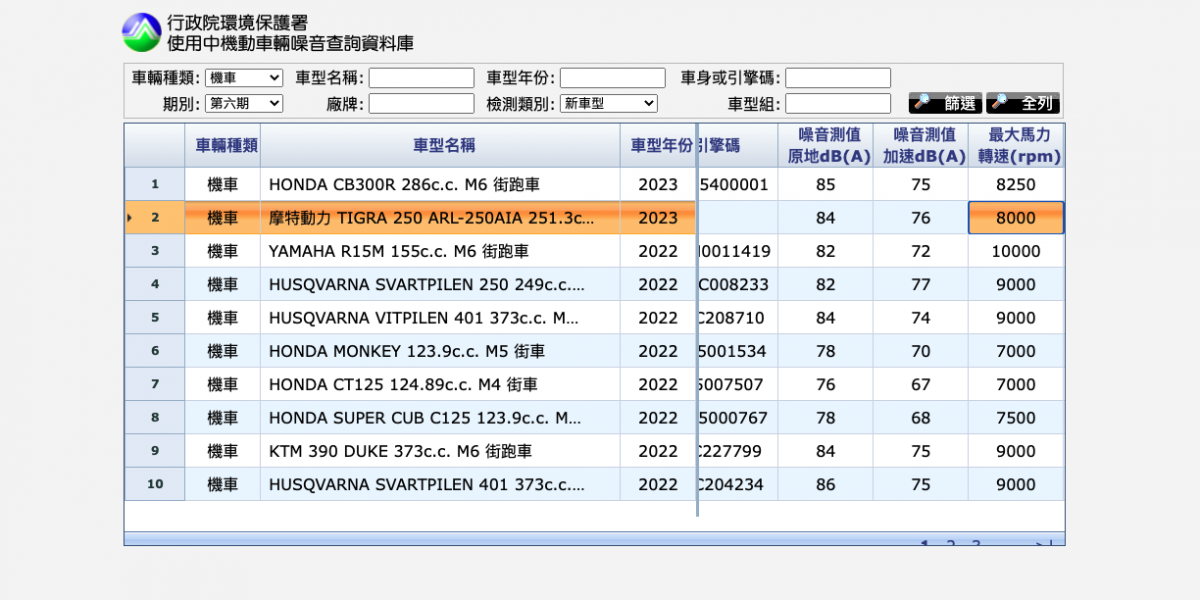
Task: Sort by 車型名稱 column header
Action: tap(440, 145)
